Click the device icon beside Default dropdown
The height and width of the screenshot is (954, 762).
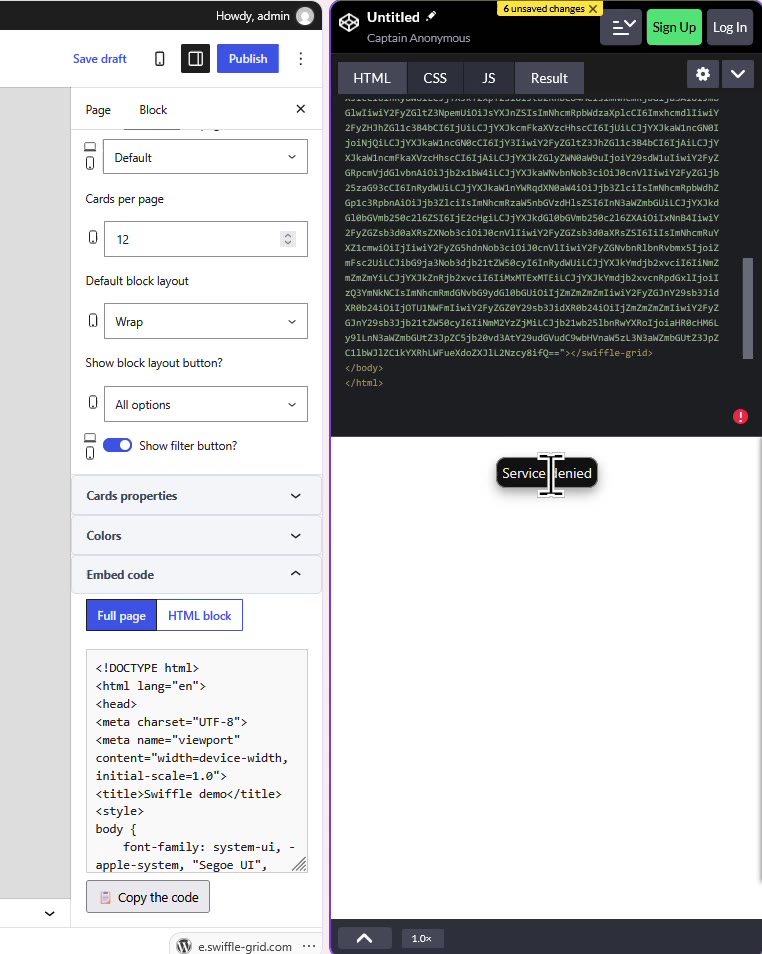(x=90, y=156)
